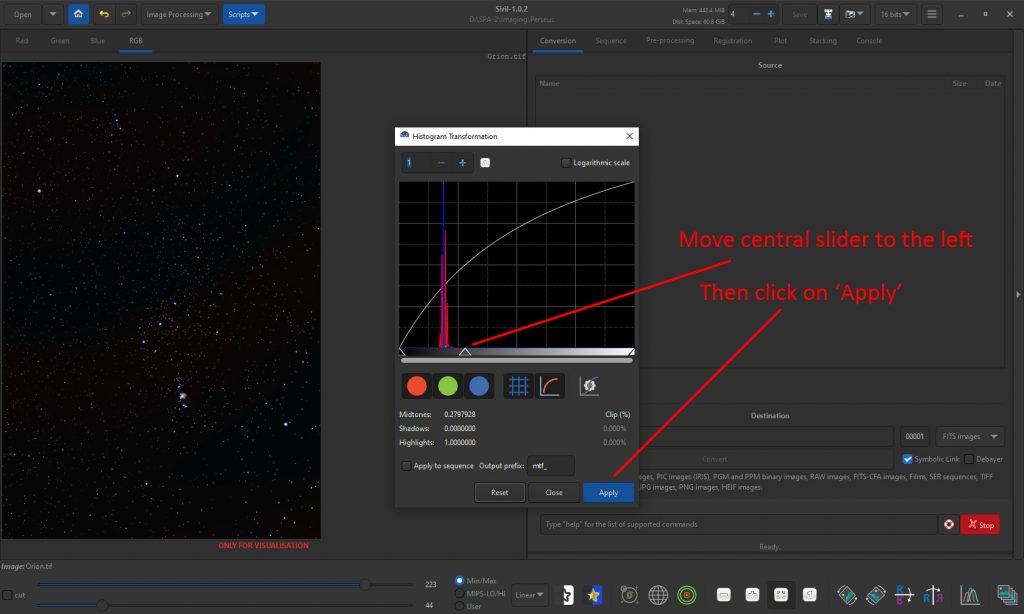Select the MIPS-LO/HI radio button
This screenshot has height=614, width=1024.
[460, 594]
